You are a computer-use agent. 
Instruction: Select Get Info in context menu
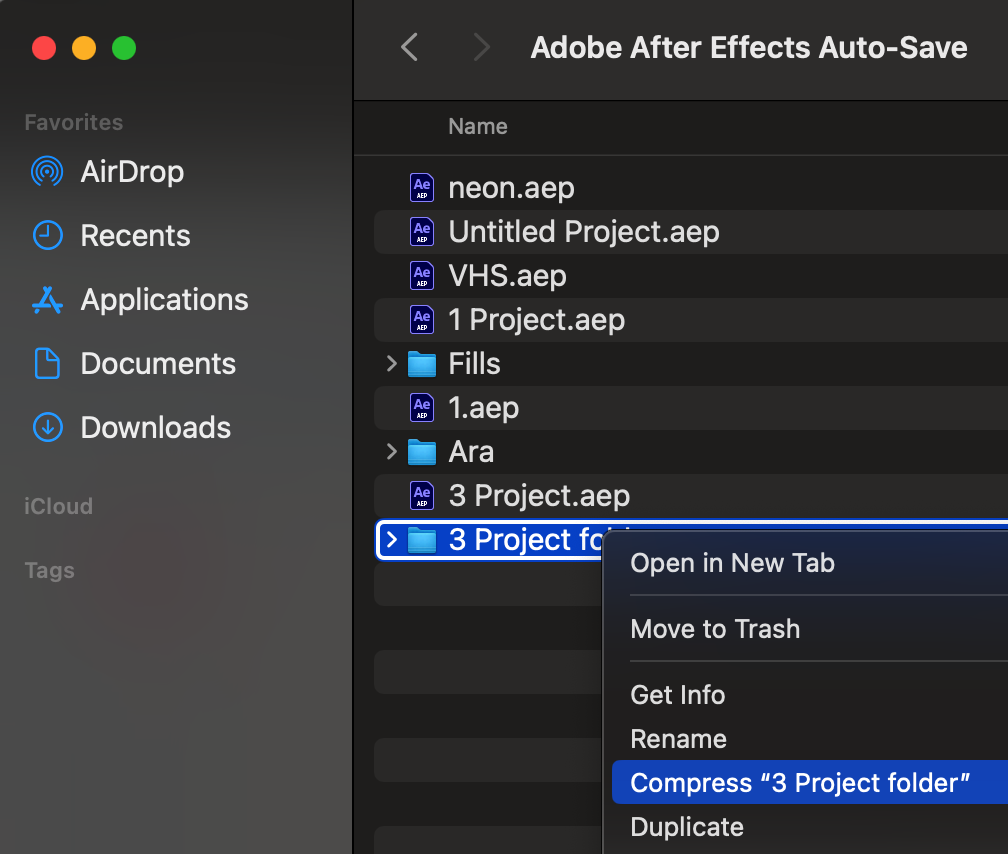click(677, 695)
